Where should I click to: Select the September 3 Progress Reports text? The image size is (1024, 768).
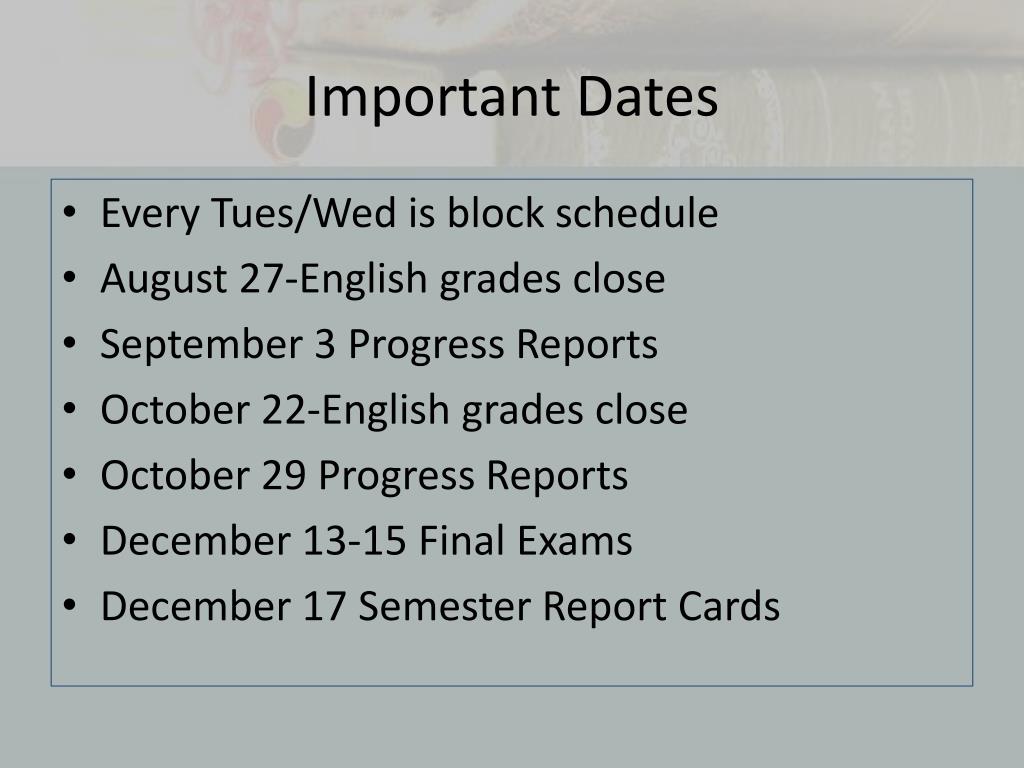(x=379, y=344)
